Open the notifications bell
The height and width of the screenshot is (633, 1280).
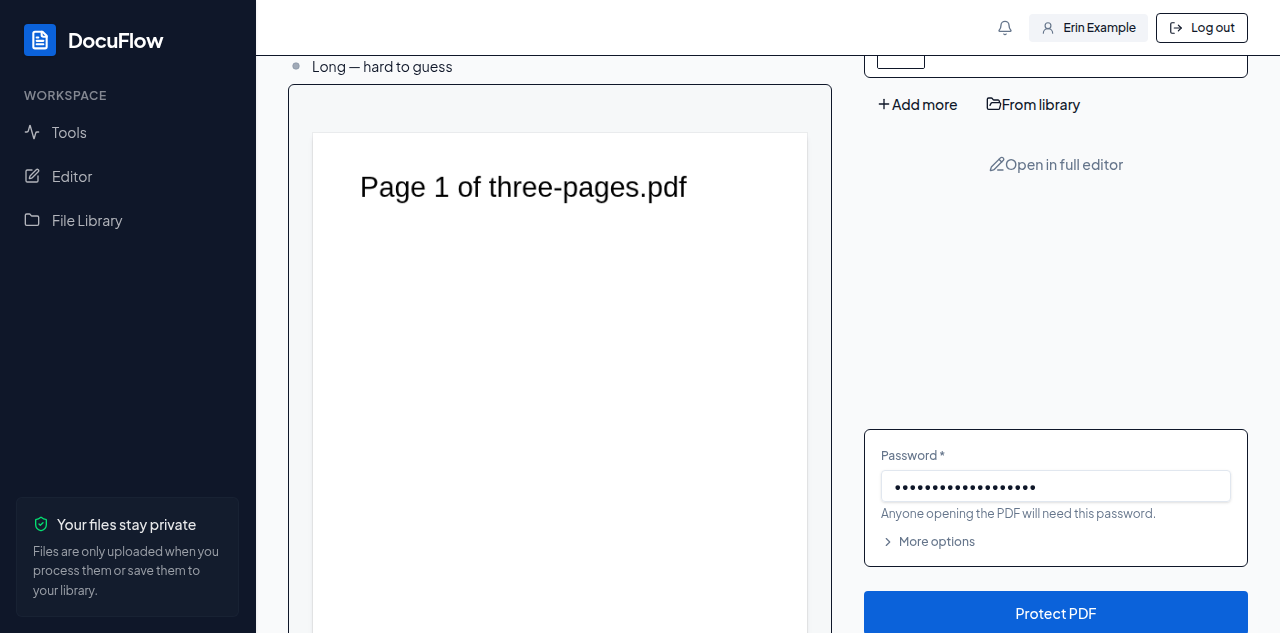(1005, 28)
